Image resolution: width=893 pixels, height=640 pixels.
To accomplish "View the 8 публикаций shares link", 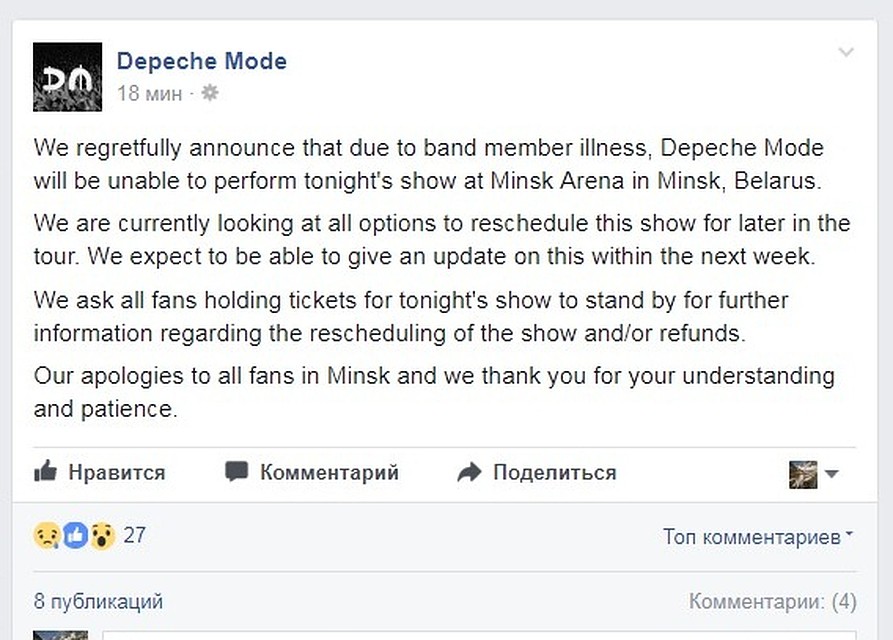I will [x=98, y=601].
